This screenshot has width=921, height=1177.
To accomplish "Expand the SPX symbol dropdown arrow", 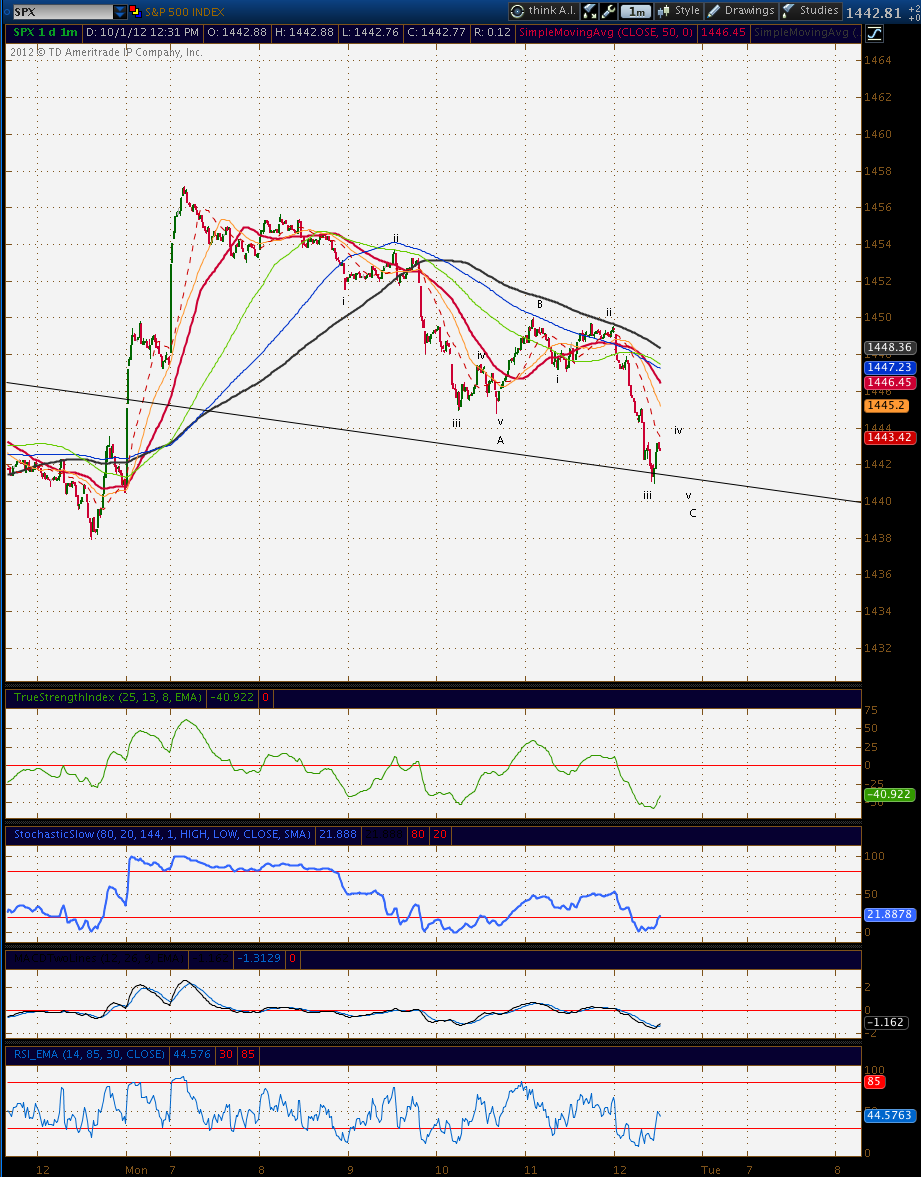I will click(x=120, y=12).
